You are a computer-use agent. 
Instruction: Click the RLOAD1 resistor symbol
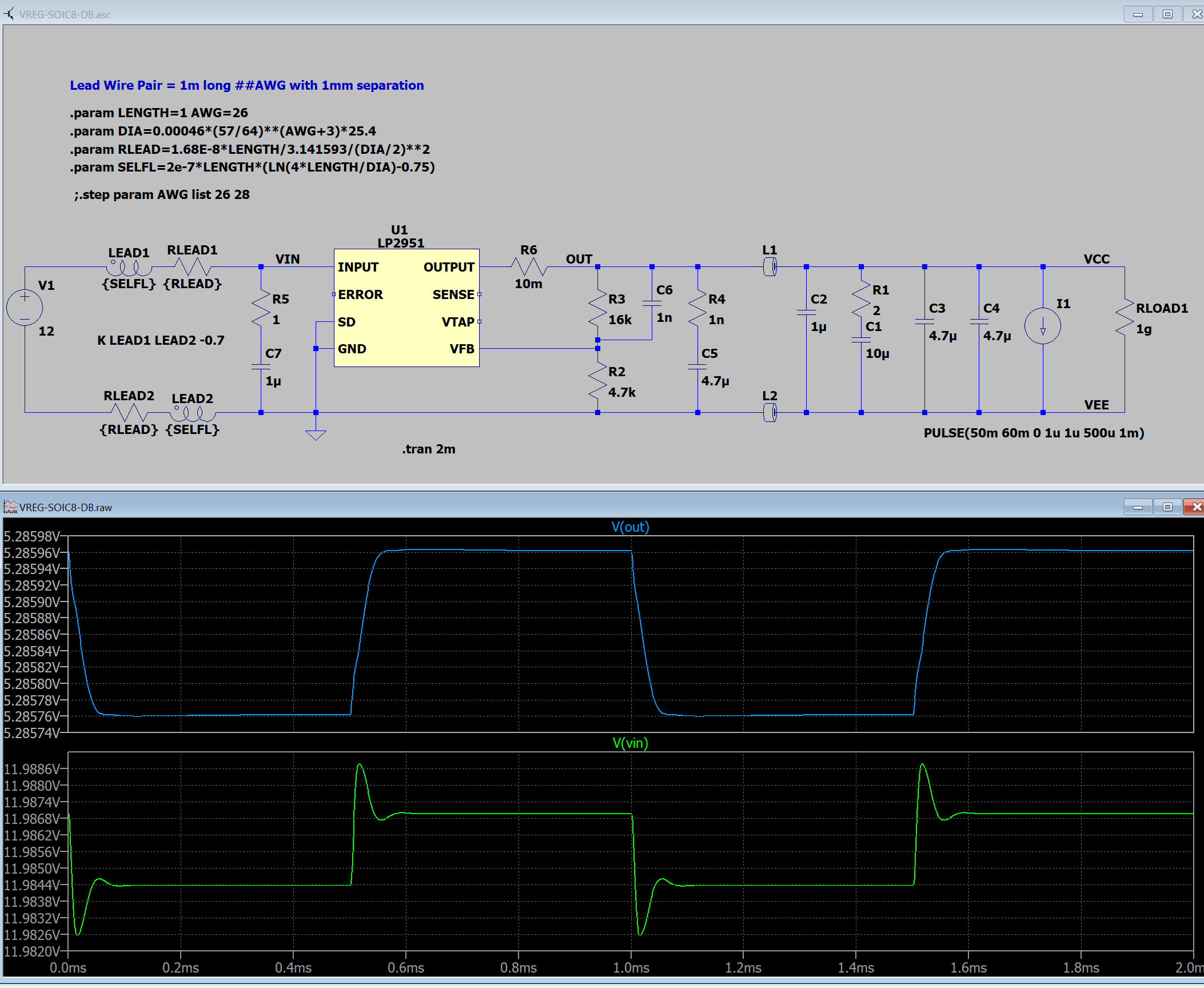1124,316
